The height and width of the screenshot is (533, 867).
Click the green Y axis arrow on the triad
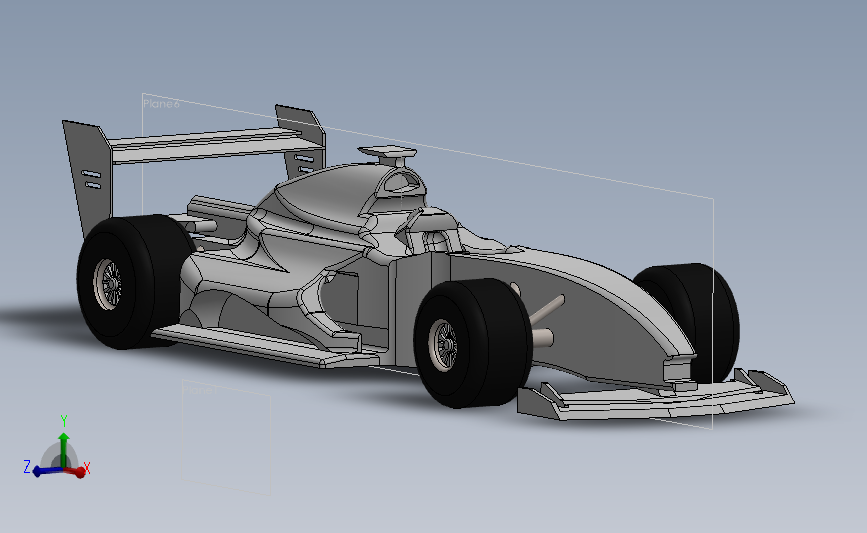[x=64, y=449]
